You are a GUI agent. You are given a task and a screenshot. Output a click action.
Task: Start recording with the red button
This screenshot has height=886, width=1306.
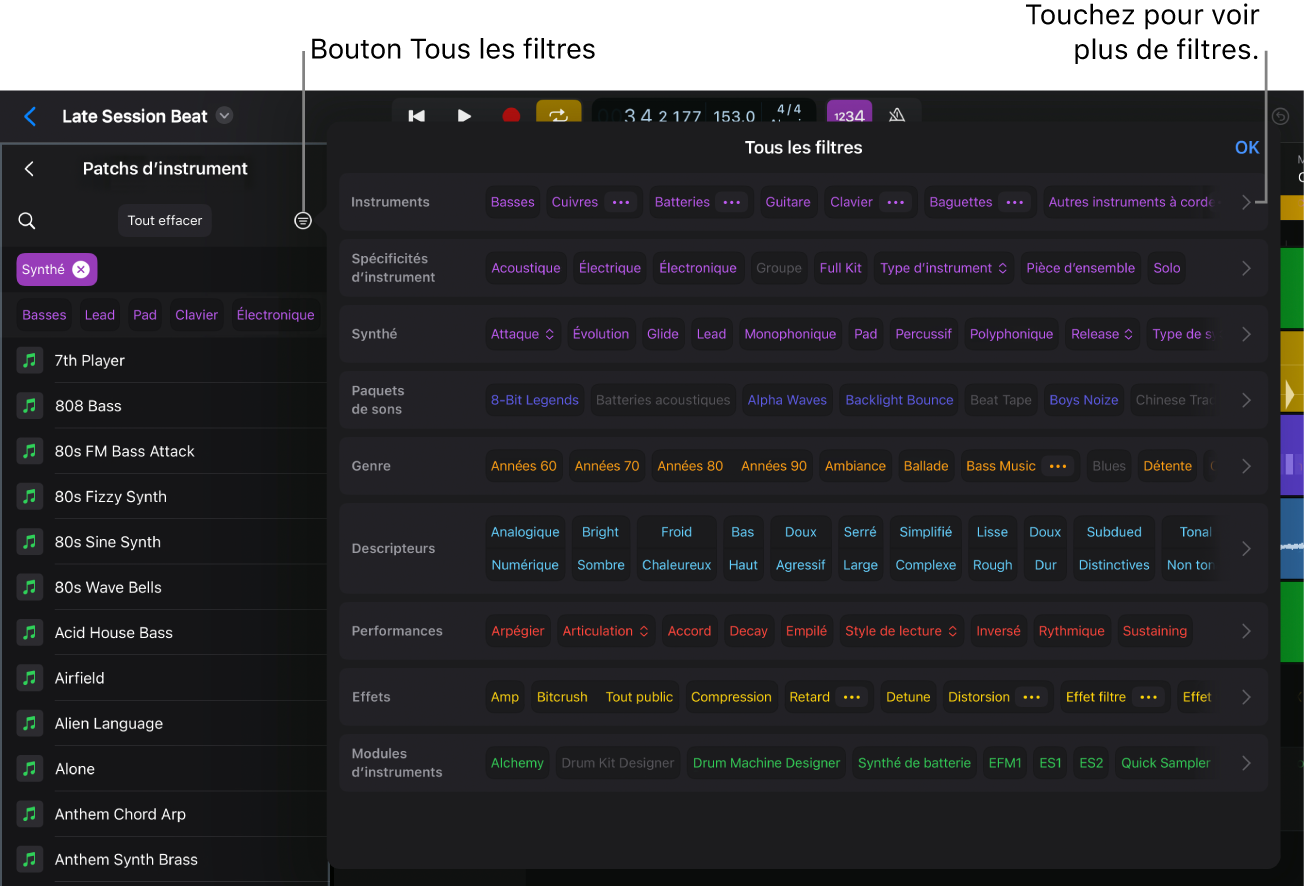[x=511, y=116]
